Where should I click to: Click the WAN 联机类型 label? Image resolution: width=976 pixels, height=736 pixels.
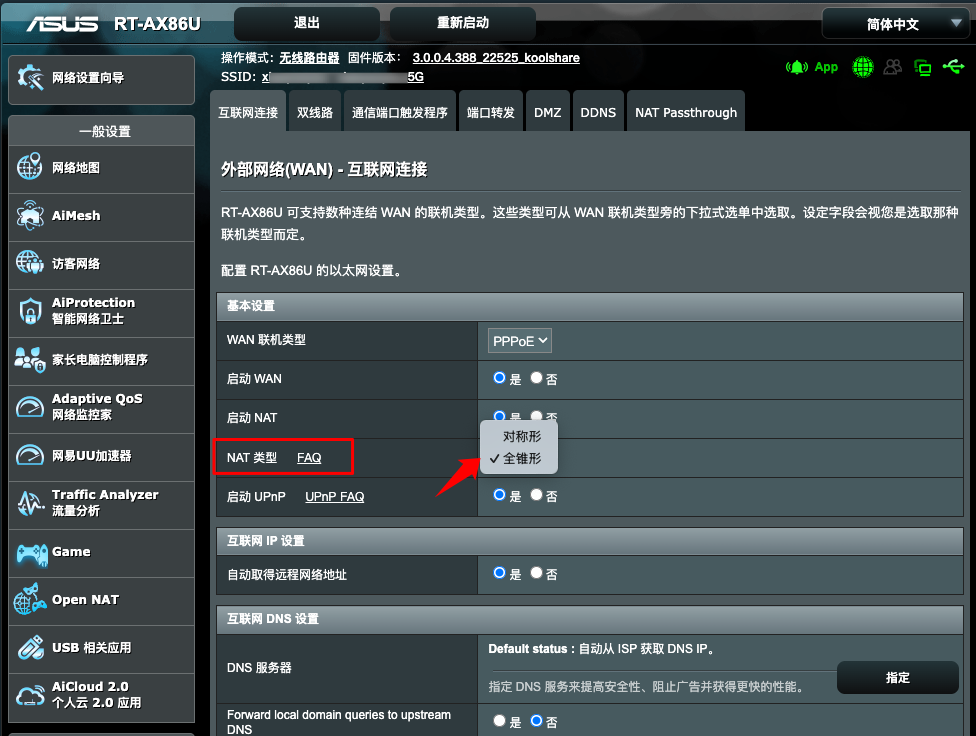point(266,340)
